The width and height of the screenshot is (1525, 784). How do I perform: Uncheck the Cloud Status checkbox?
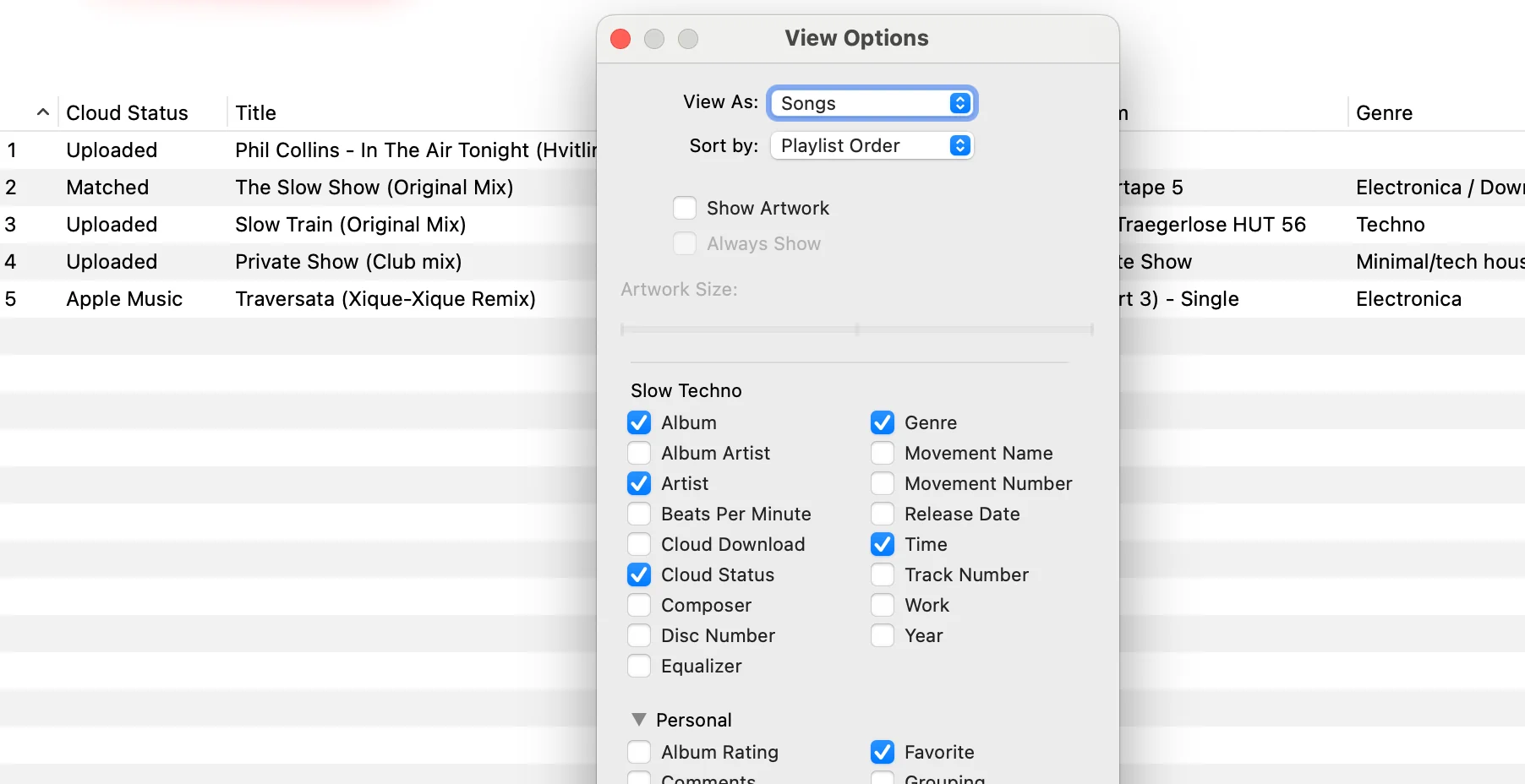[639, 574]
